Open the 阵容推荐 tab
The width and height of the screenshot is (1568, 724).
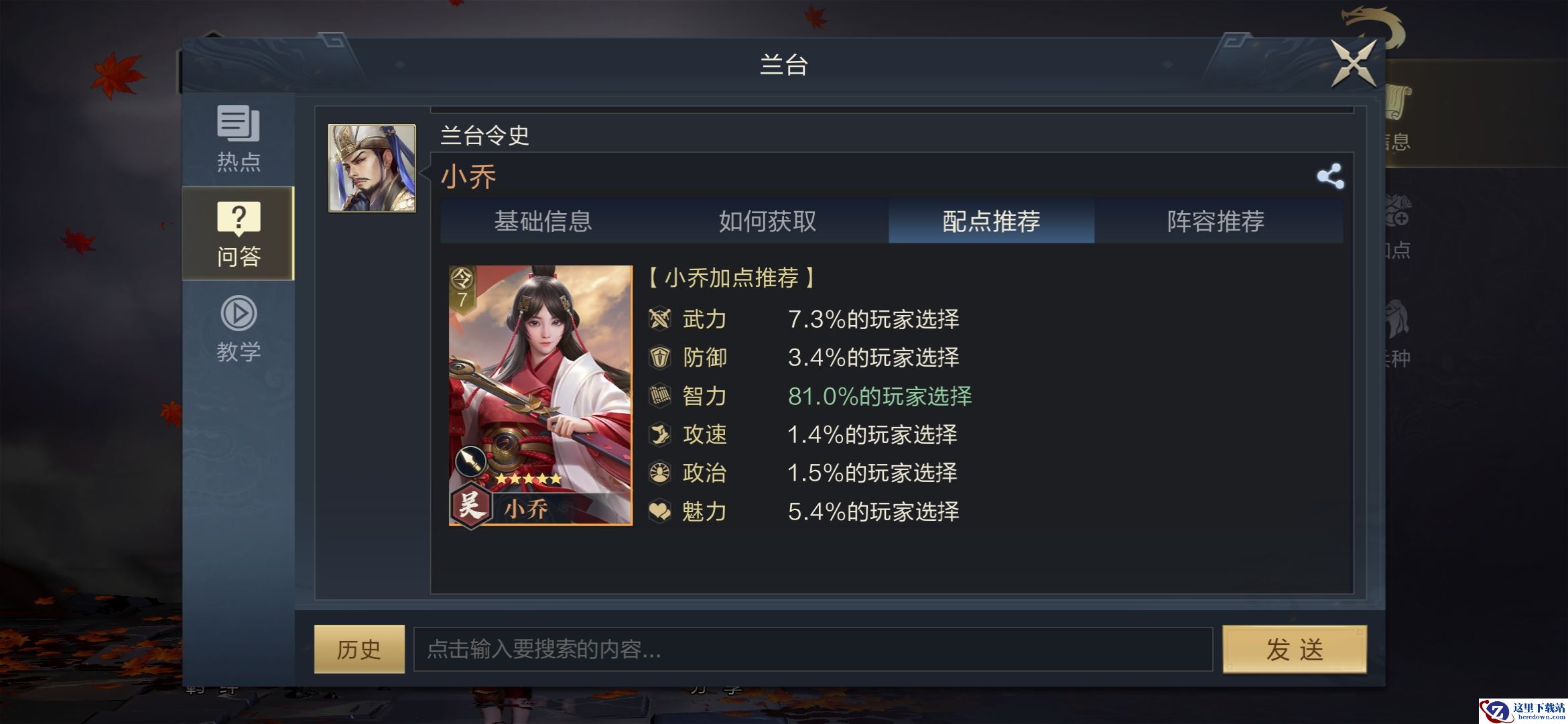(x=1216, y=221)
